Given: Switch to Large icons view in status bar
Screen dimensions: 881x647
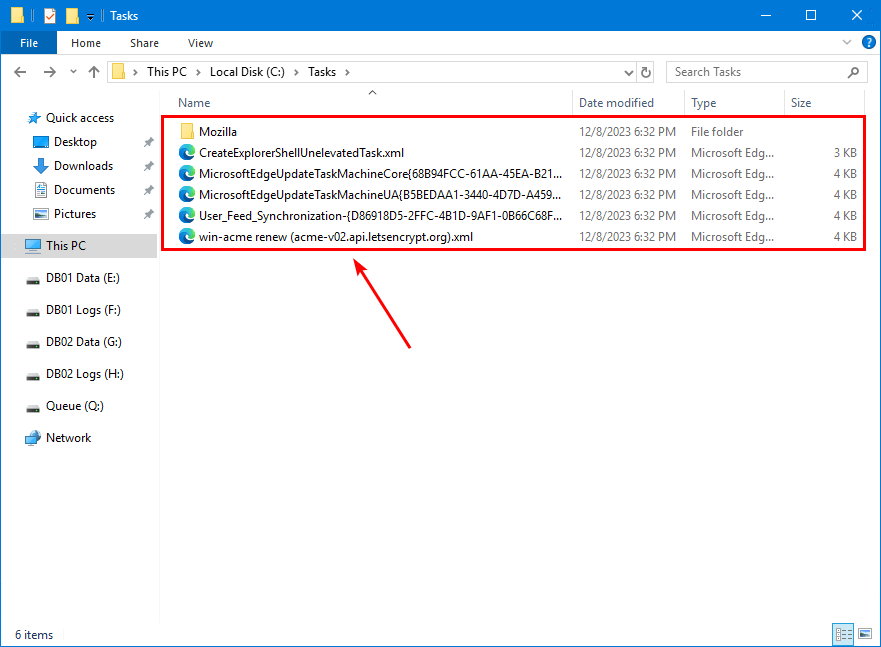Looking at the screenshot, I should (x=865, y=635).
